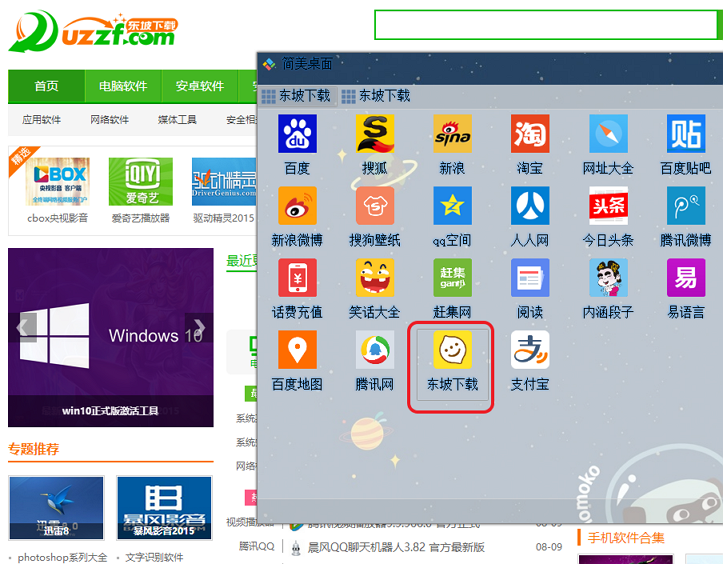
Task: Open the 迅雷8 topic thumbnail
Action: coord(57,508)
